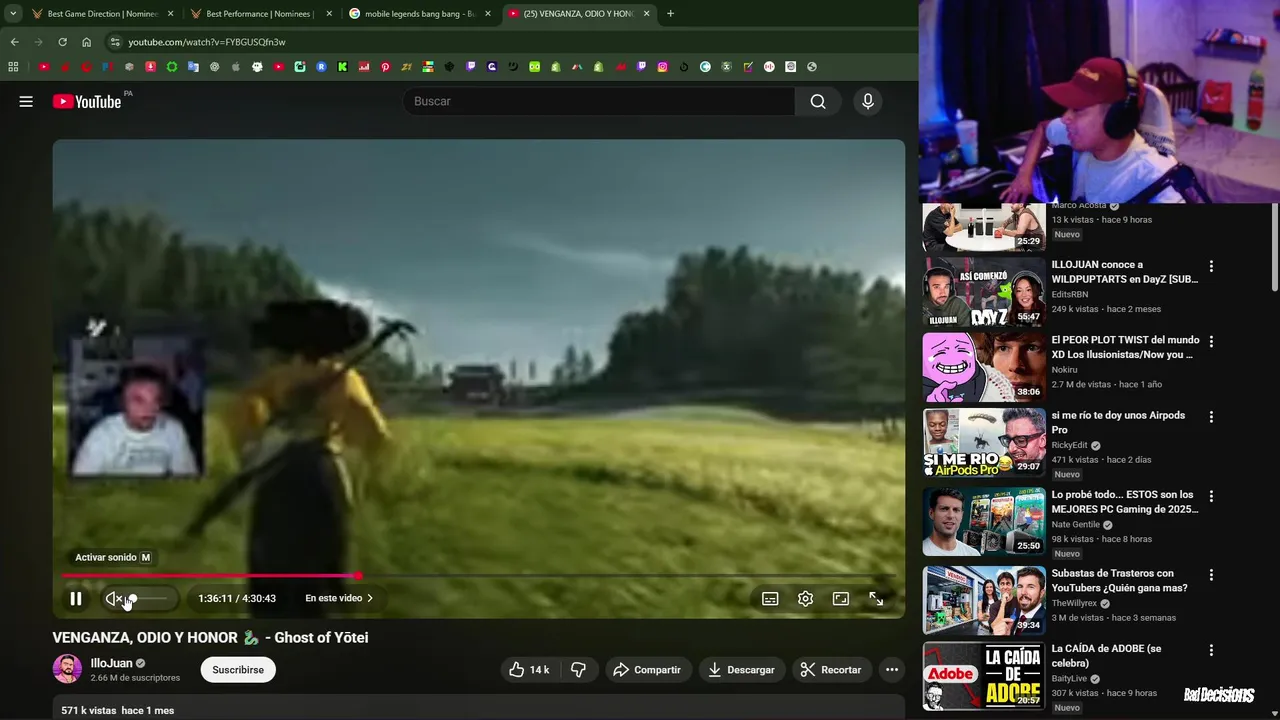
Task: Enter fullscreen mode
Action: (876, 599)
